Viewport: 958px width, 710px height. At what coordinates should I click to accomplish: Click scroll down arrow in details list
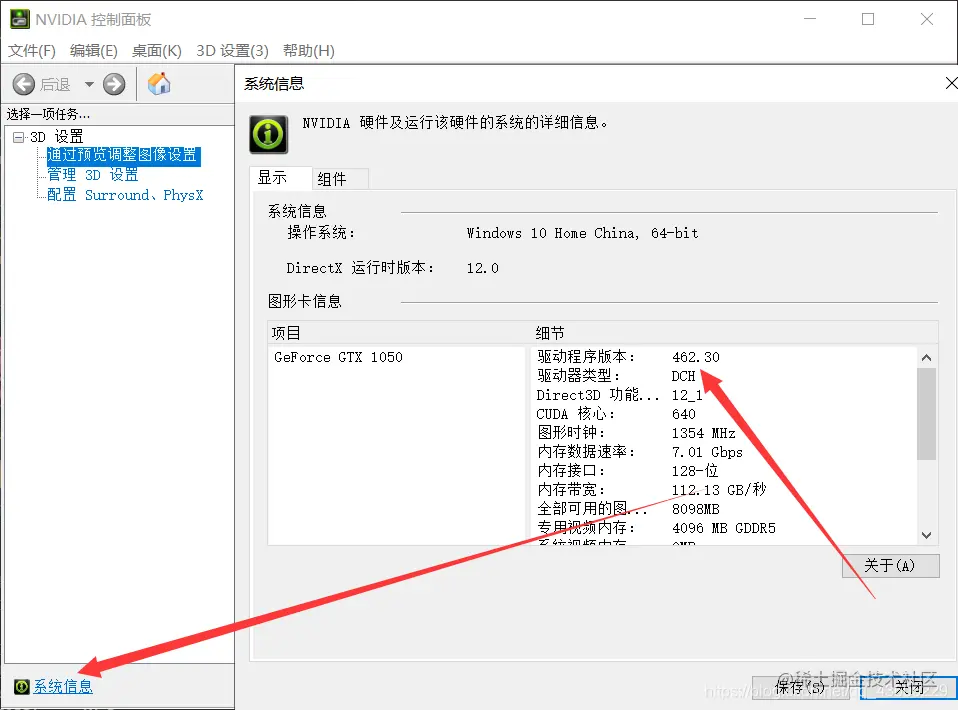click(x=926, y=535)
